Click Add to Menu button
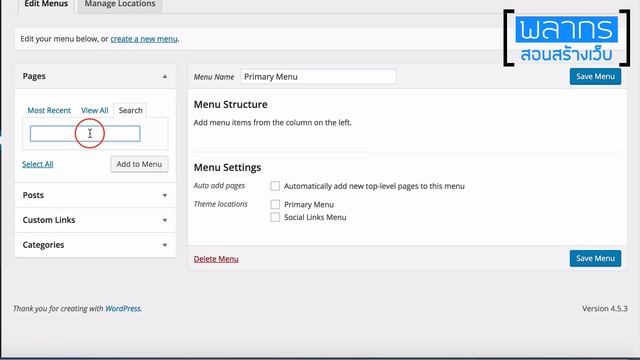 pos(139,164)
